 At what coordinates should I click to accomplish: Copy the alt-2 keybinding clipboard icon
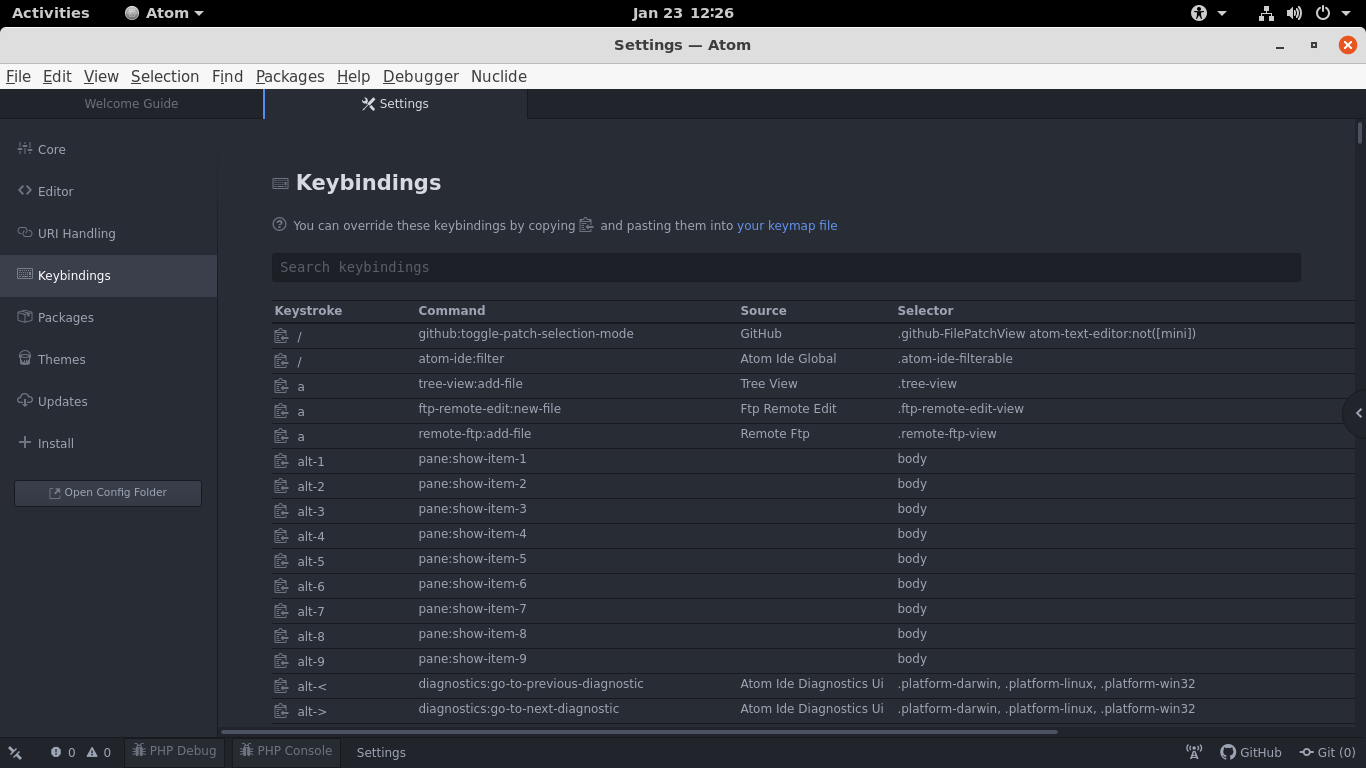(282, 486)
